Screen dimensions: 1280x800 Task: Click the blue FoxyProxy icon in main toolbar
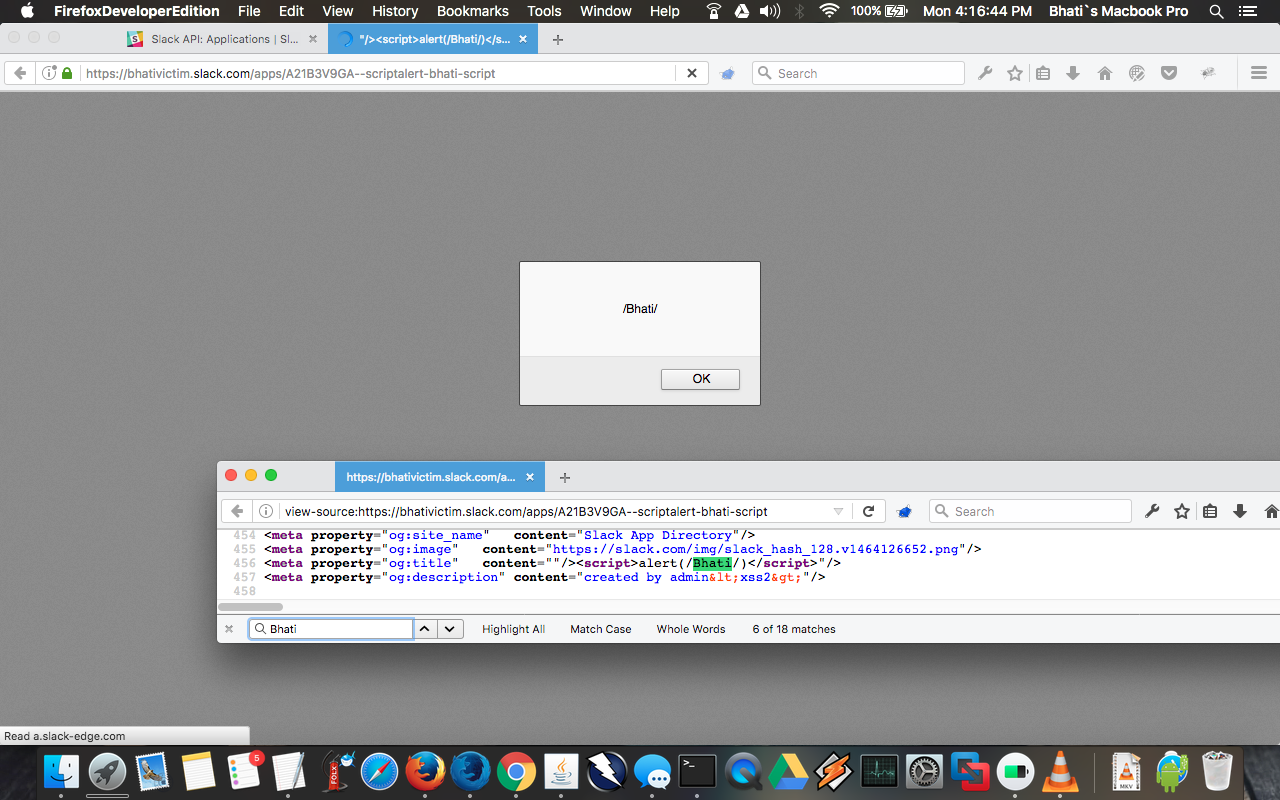coord(728,73)
